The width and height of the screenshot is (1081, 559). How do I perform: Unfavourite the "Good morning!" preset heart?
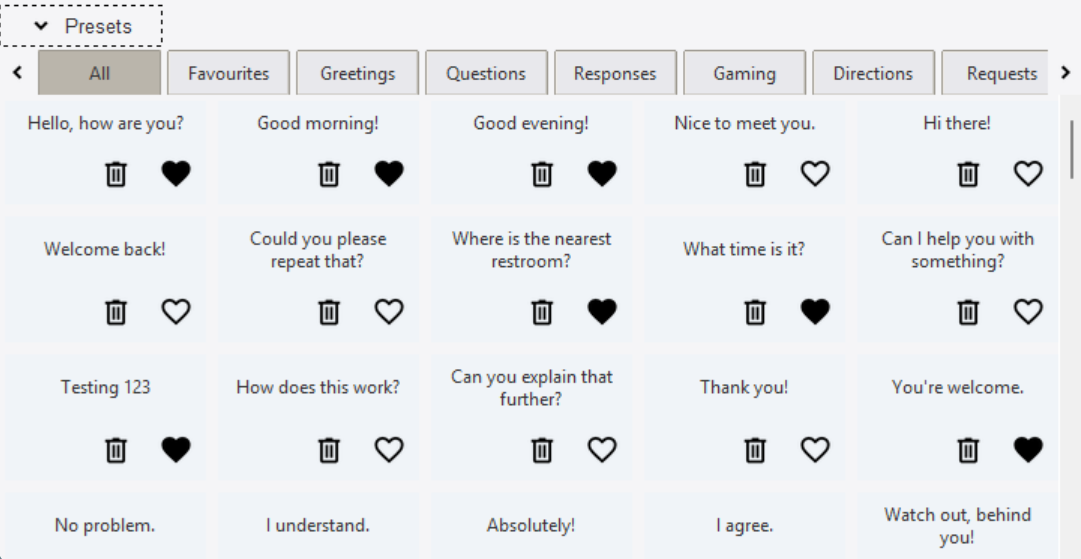click(389, 174)
